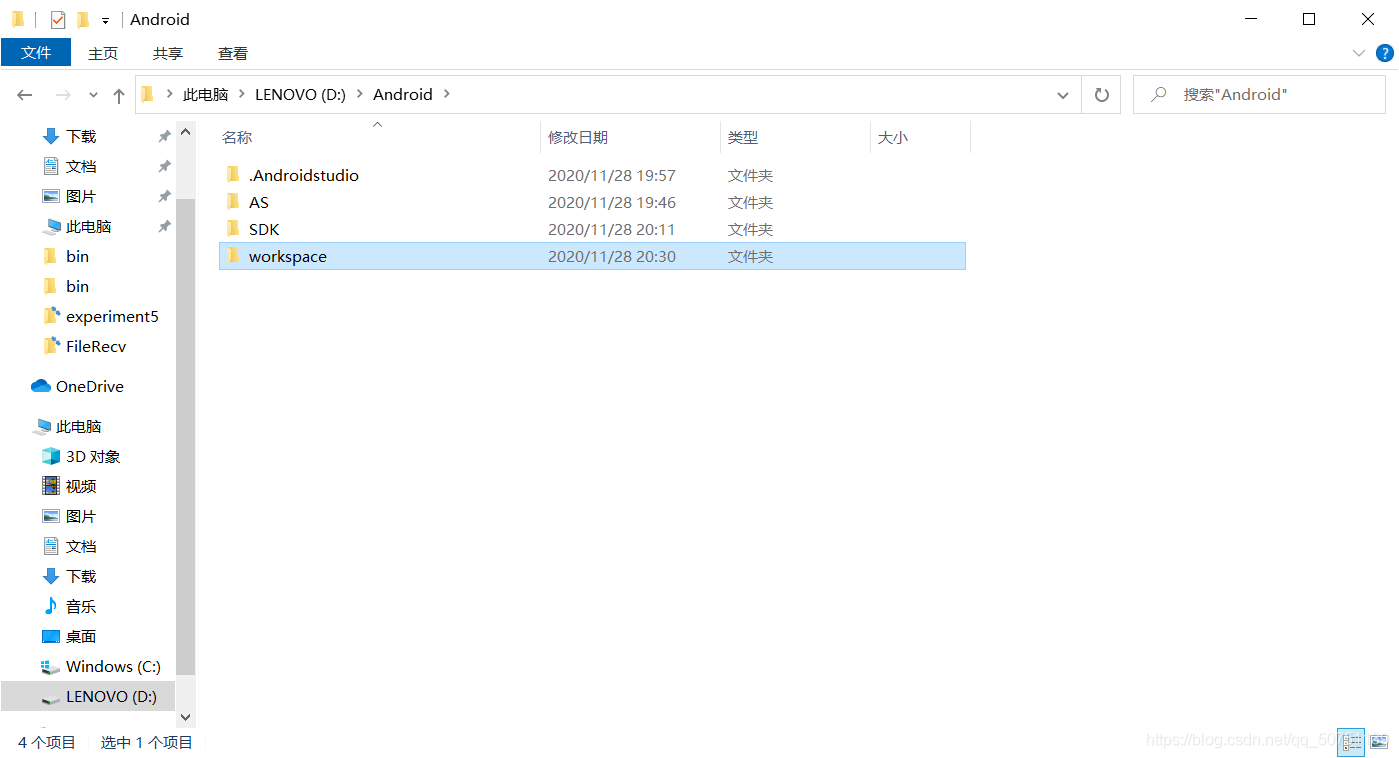Click the OneDrive cloud icon

coord(41,386)
